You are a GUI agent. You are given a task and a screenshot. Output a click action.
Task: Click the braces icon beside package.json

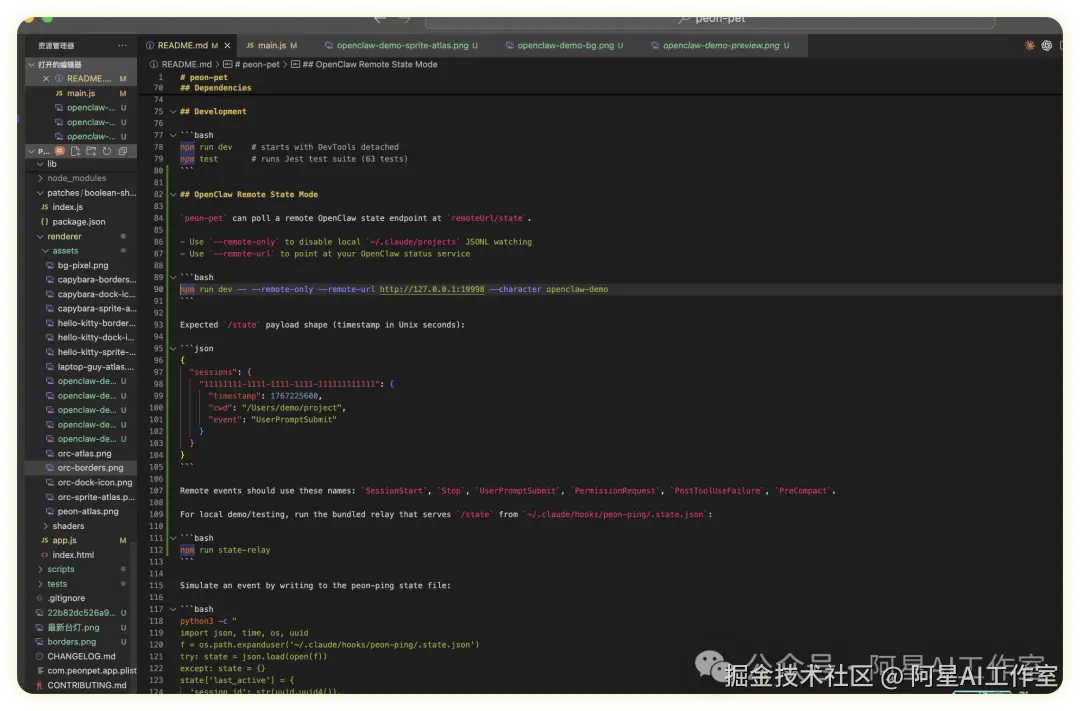click(x=45, y=222)
